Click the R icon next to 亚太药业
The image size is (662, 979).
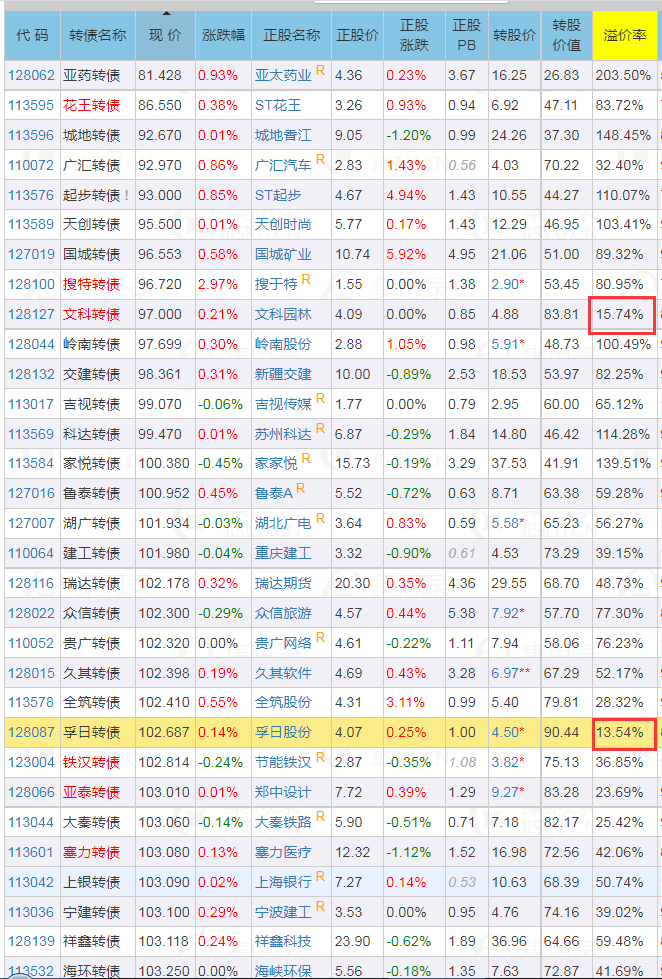tap(320, 71)
